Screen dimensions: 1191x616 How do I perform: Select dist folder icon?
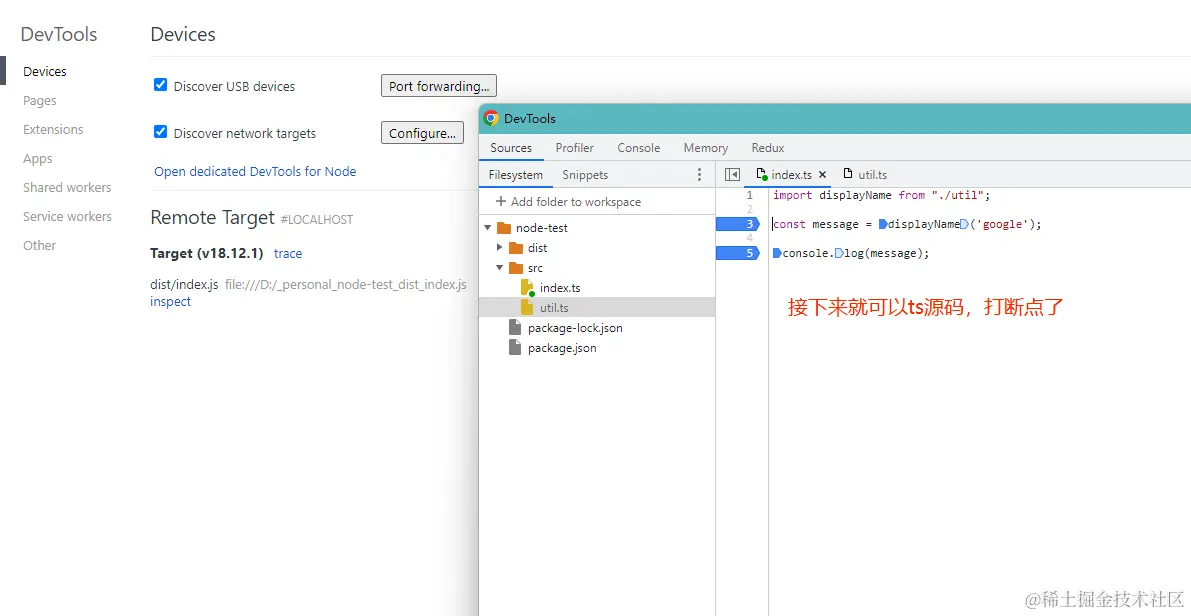(516, 248)
